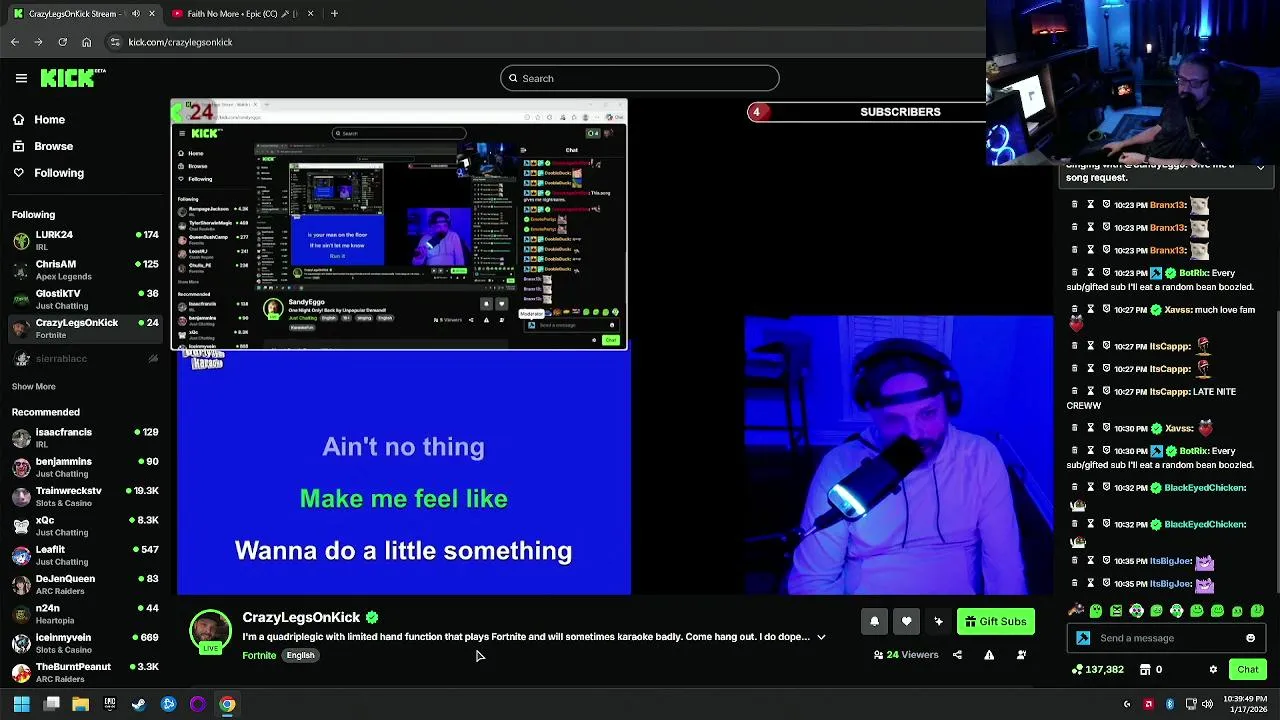Open LURK24 channel in Following

click(84, 240)
